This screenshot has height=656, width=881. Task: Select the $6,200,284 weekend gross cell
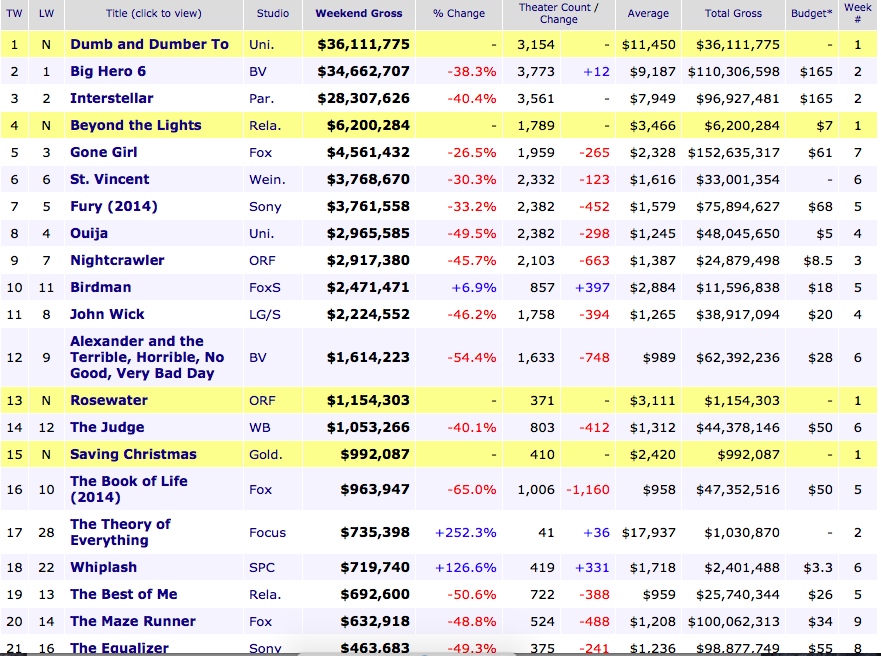[368, 125]
